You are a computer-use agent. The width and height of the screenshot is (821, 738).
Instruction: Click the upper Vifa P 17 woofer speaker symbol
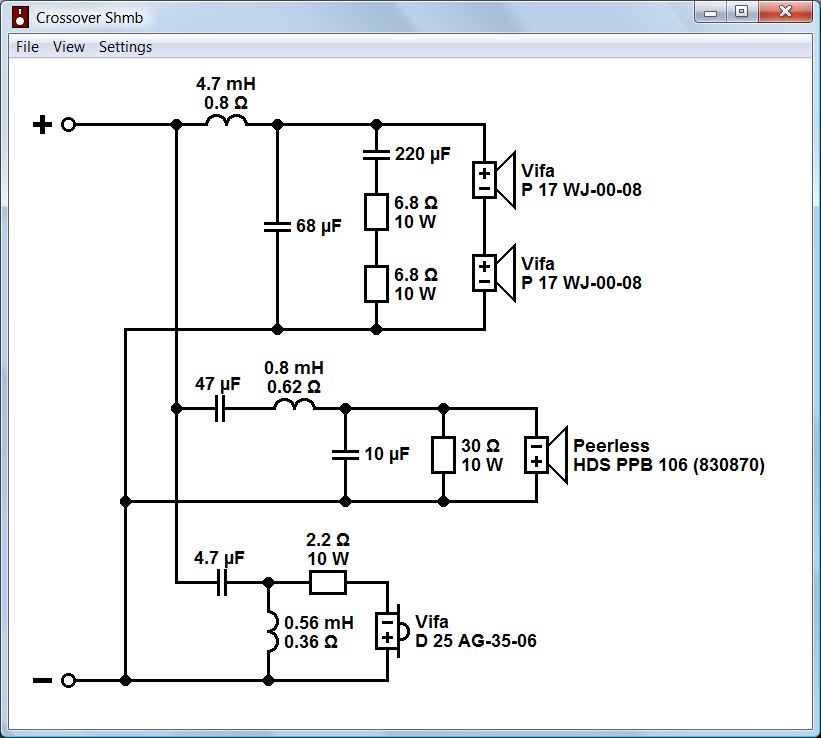tap(495, 180)
